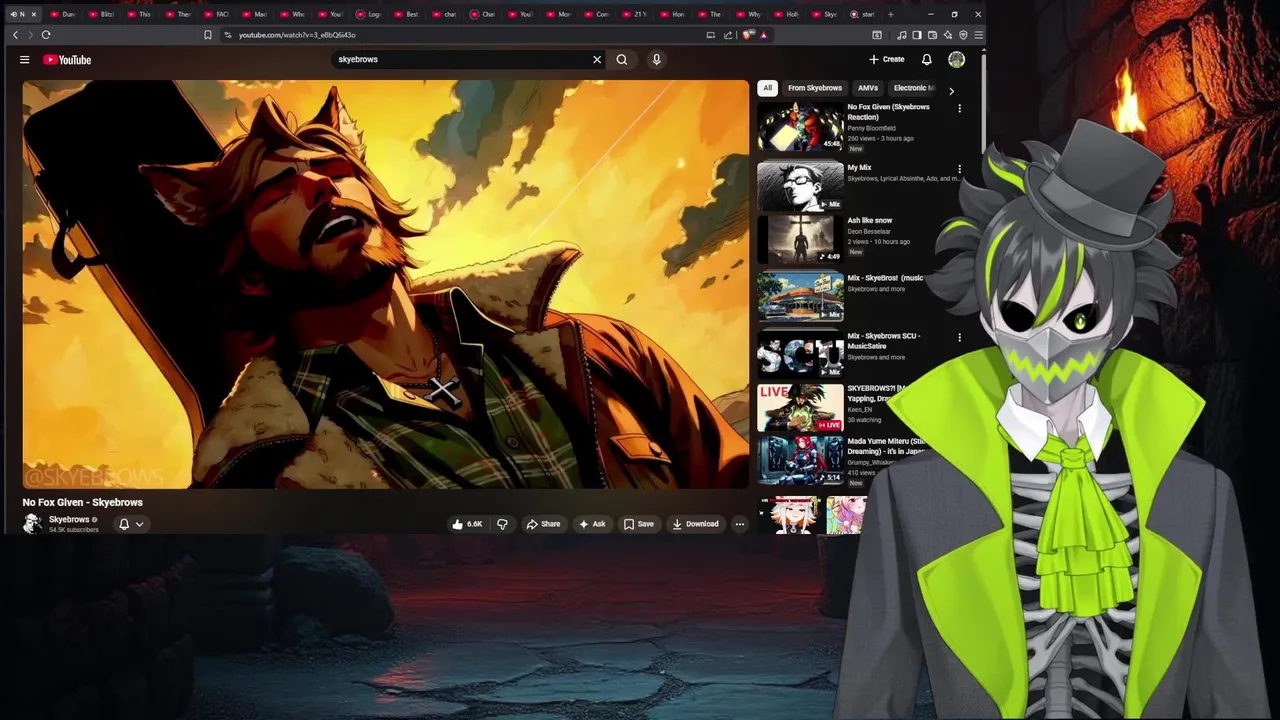
Task: Click the video player to pause
Action: tap(386, 284)
